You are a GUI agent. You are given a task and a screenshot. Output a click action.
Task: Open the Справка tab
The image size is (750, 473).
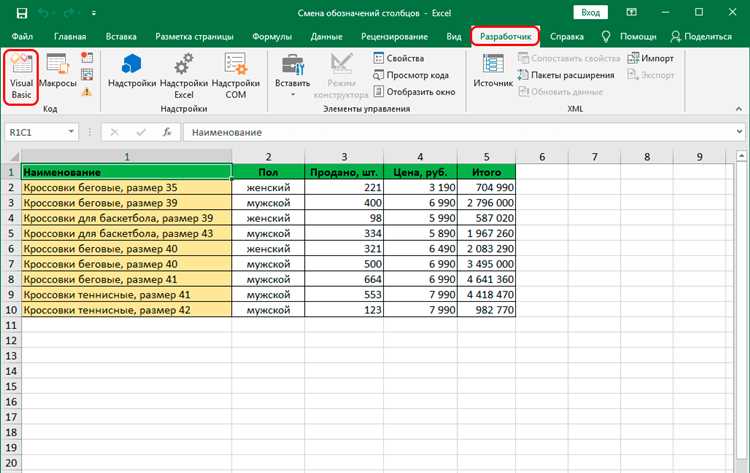point(566,36)
